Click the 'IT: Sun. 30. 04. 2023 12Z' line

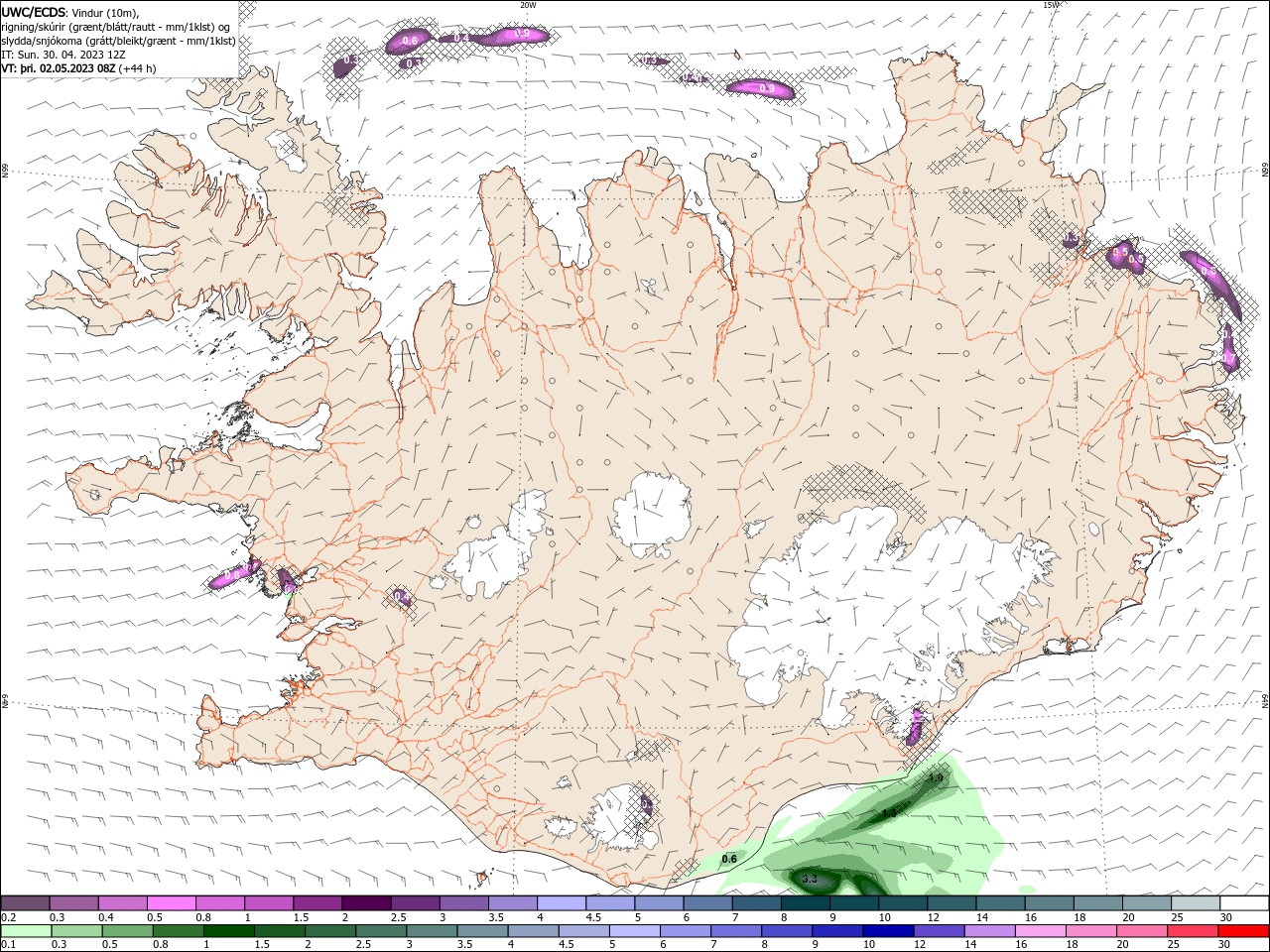point(63,55)
